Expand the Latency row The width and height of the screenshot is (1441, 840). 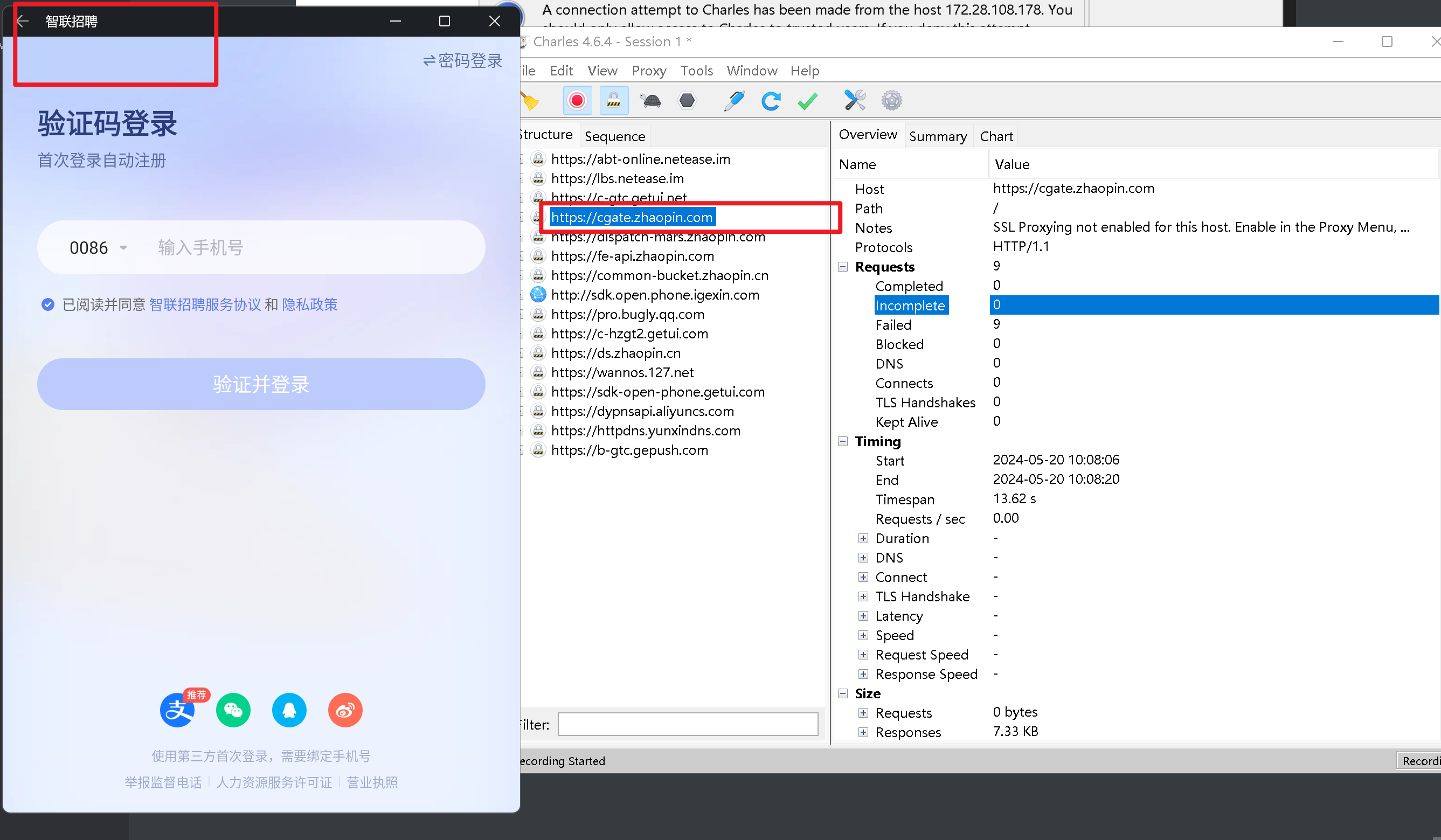click(x=863, y=616)
